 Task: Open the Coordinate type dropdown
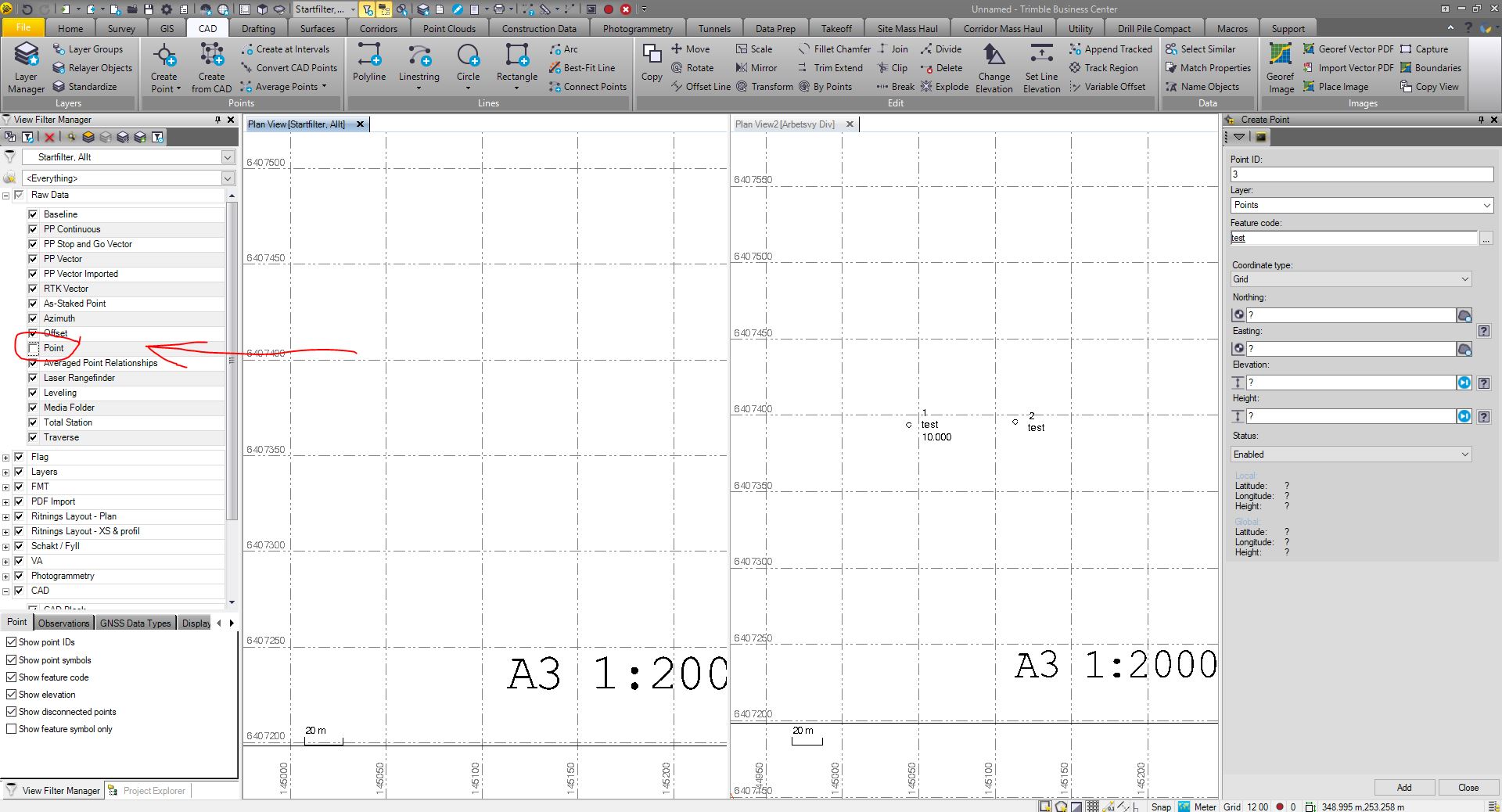tap(1351, 279)
